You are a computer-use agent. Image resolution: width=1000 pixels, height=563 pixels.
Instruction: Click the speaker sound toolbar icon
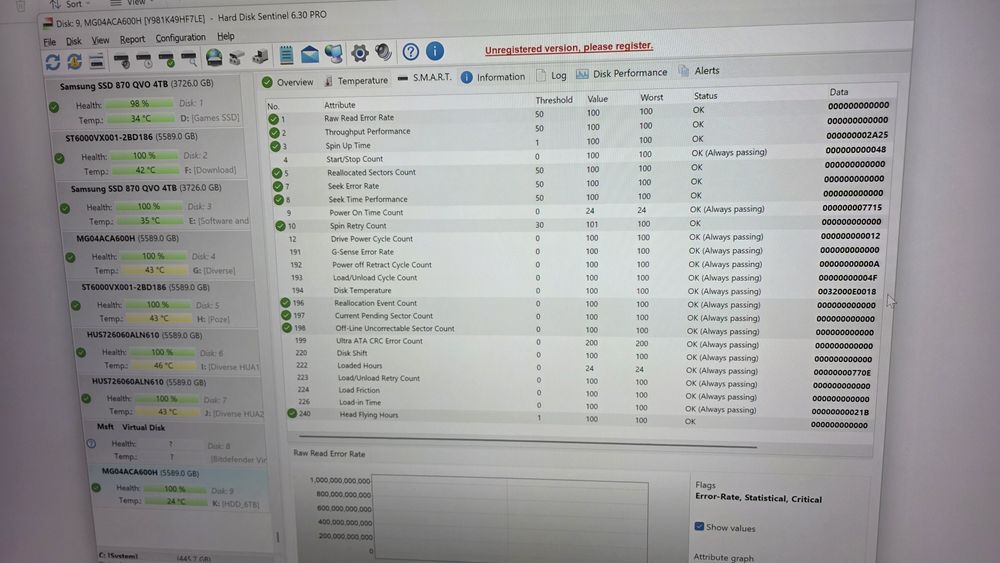(x=383, y=52)
